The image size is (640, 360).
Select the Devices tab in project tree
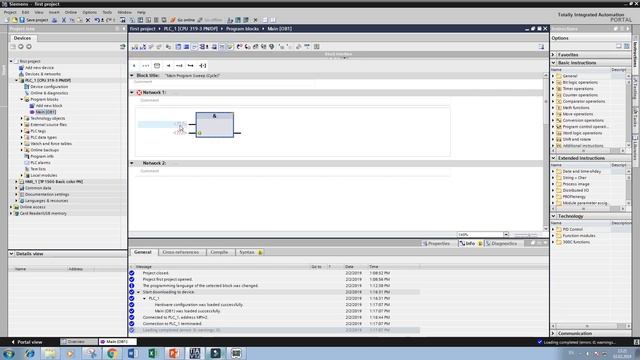tap(22, 38)
